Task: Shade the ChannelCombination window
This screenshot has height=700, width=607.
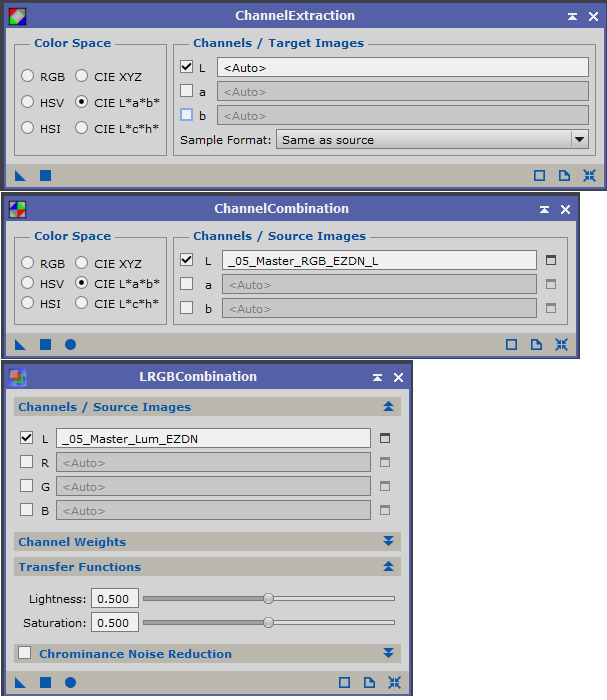Action: 545,209
